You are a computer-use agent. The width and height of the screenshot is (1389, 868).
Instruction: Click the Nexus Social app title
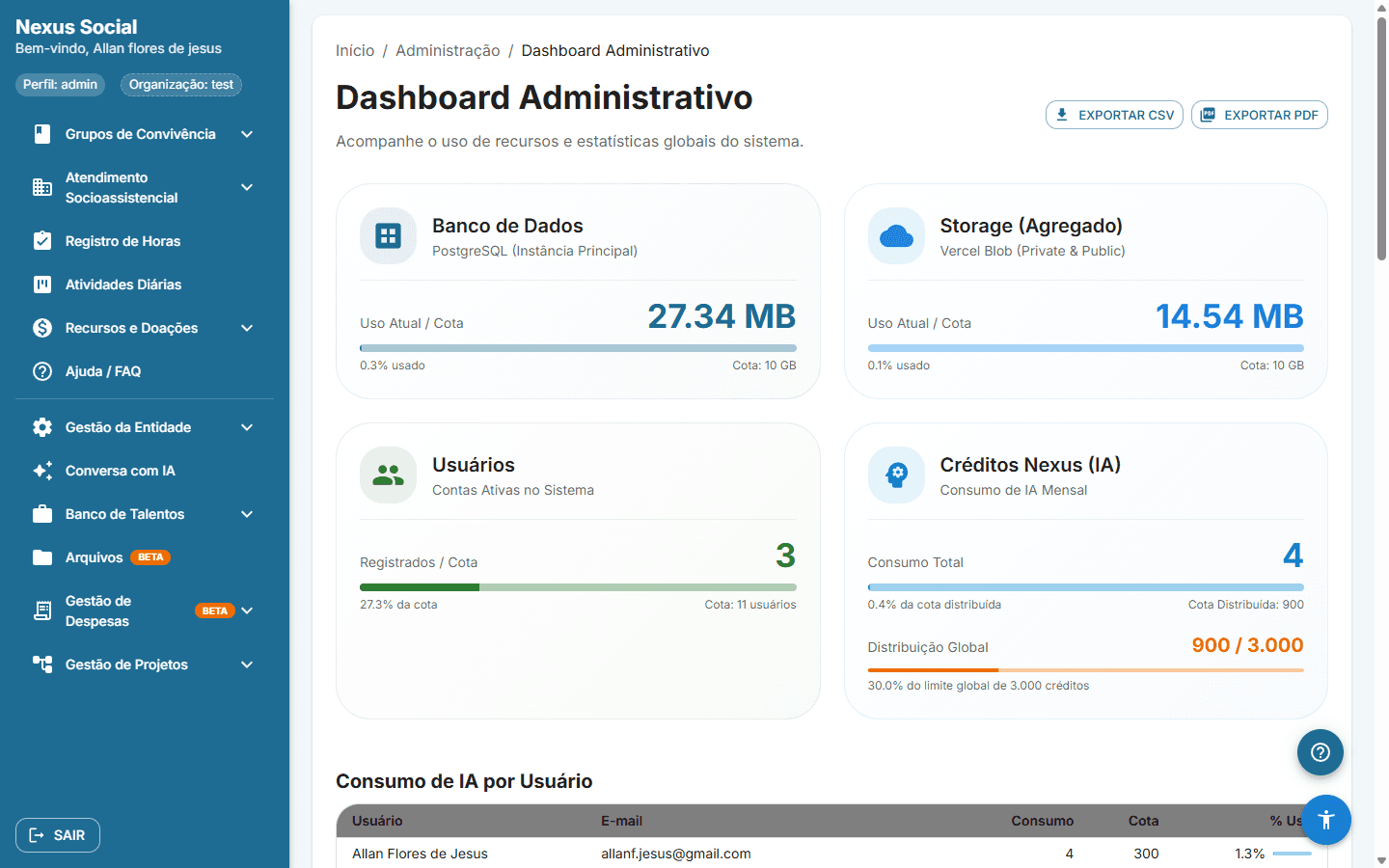[76, 27]
